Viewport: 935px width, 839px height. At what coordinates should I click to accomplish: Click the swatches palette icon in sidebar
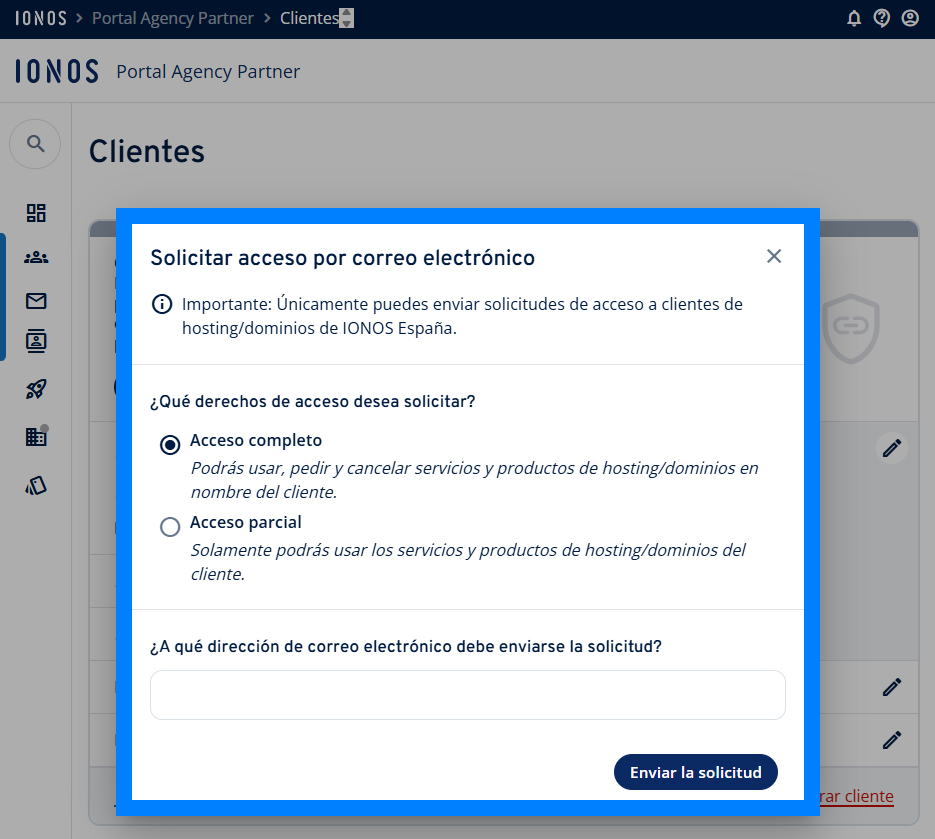point(36,486)
